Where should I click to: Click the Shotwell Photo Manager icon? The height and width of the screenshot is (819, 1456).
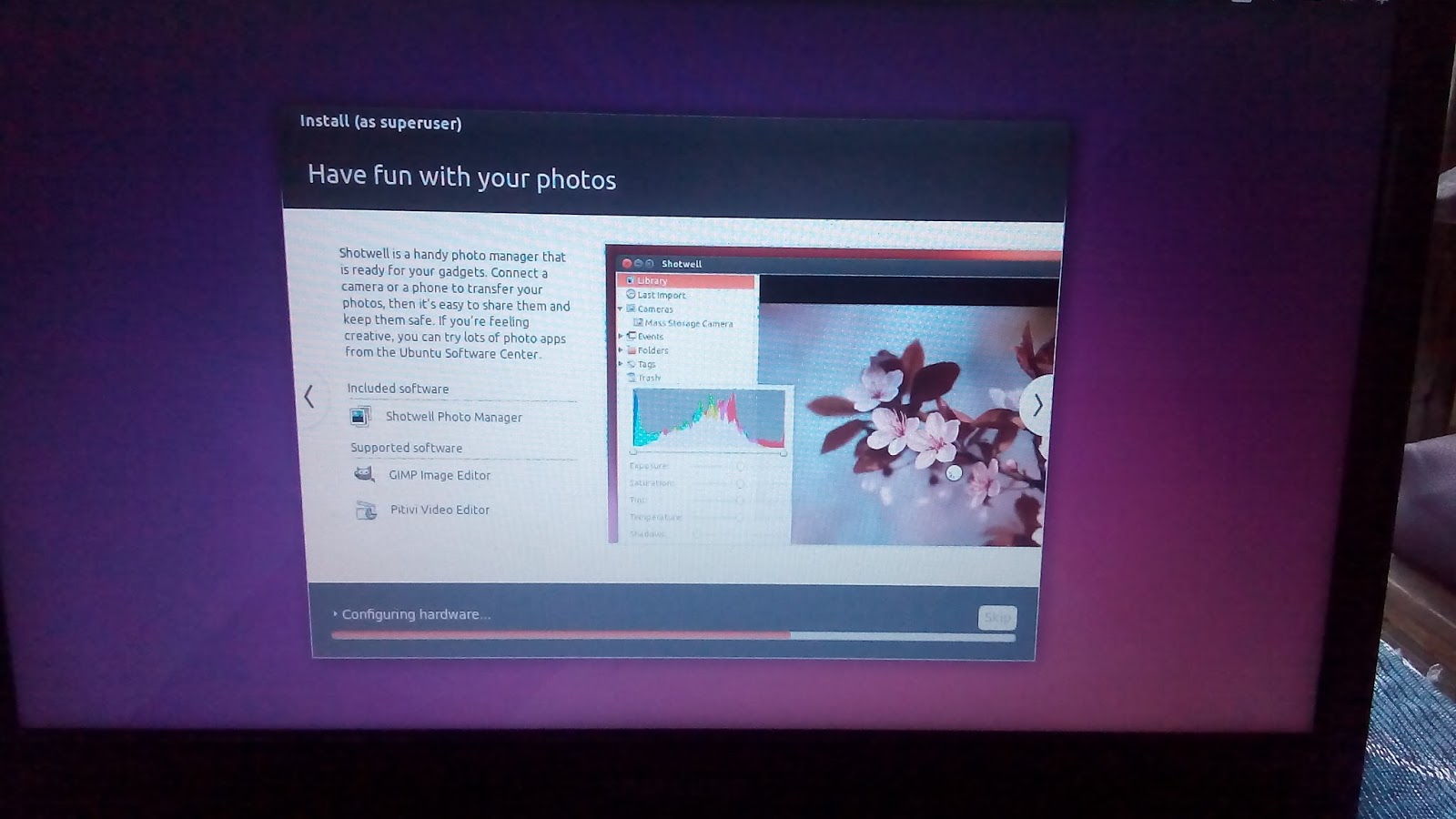360,416
